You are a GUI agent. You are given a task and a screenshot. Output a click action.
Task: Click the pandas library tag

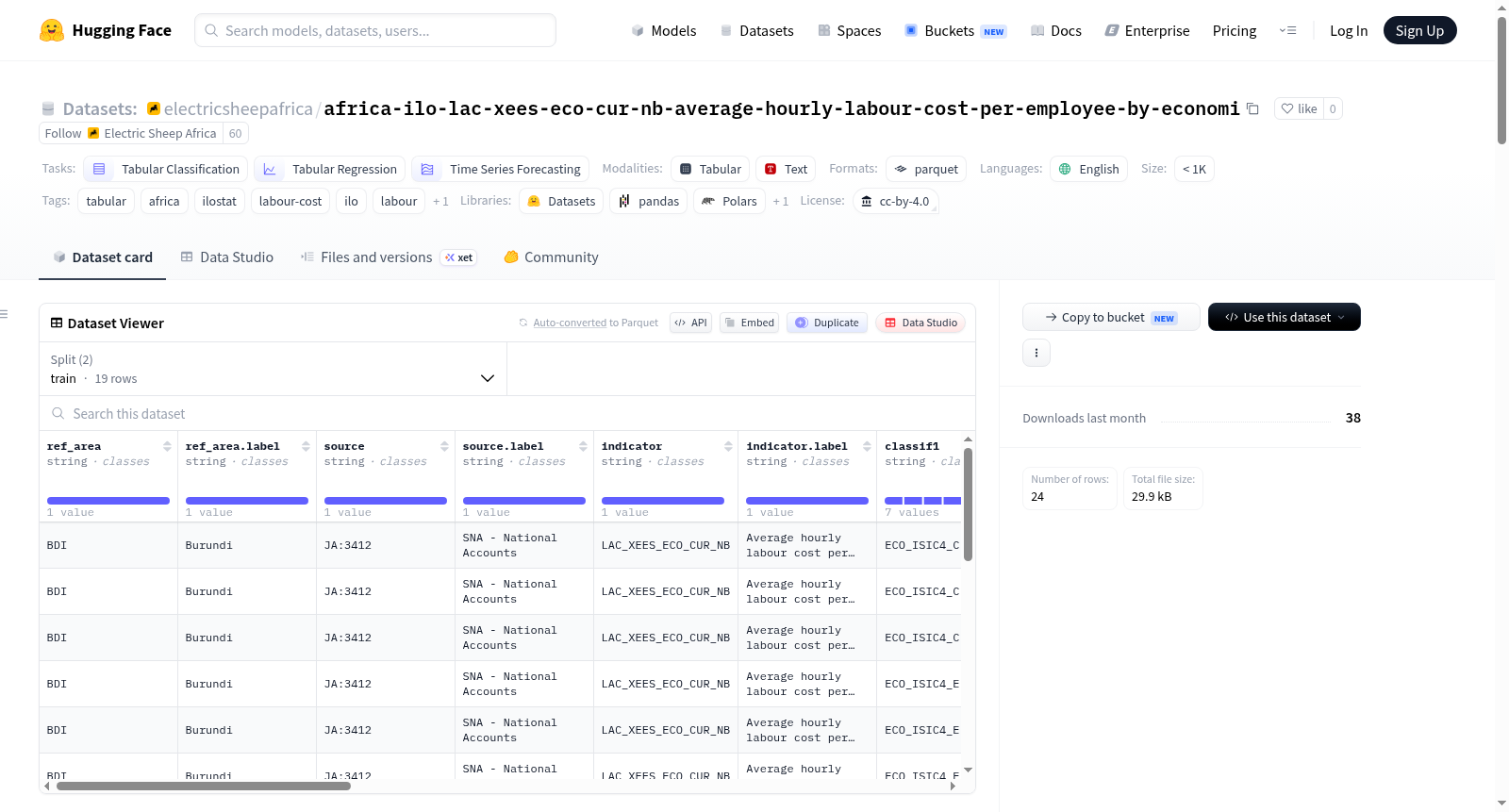coord(649,201)
